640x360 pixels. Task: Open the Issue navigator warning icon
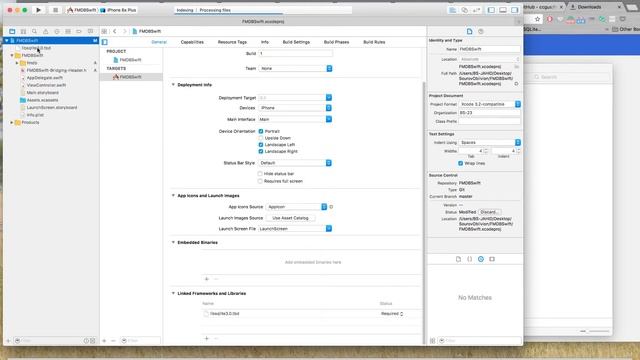click(x=46, y=31)
